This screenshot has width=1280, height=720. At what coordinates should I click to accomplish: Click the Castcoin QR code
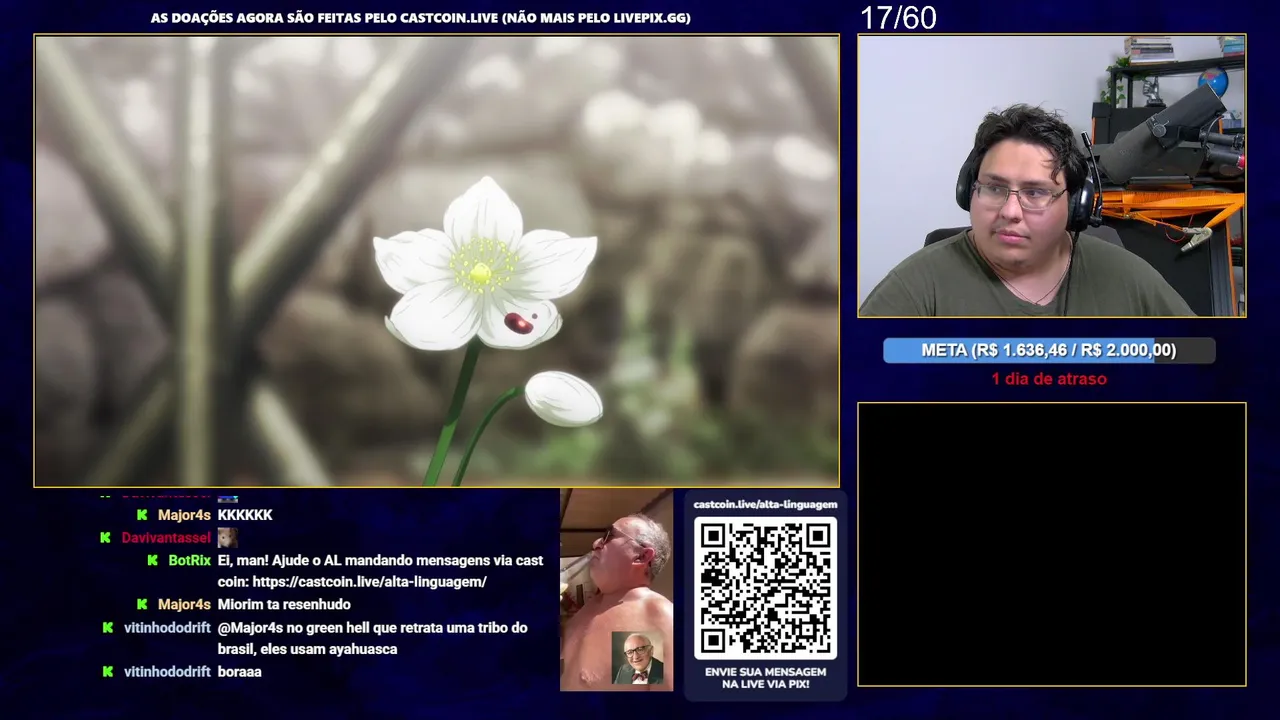pos(765,588)
